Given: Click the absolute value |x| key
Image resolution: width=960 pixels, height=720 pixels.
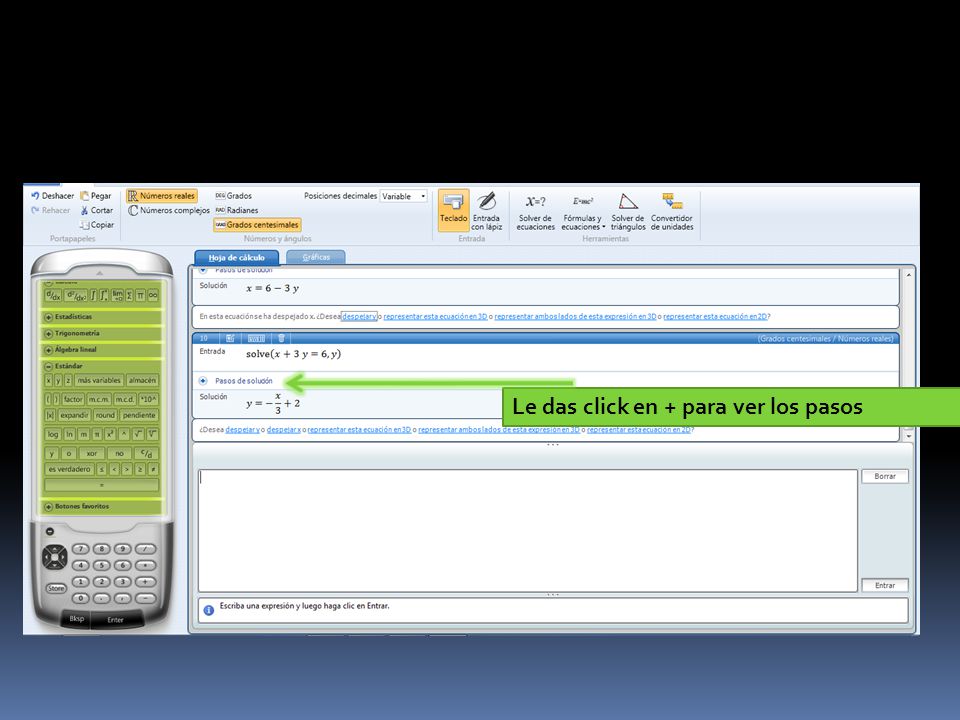Looking at the screenshot, I should coord(50,415).
